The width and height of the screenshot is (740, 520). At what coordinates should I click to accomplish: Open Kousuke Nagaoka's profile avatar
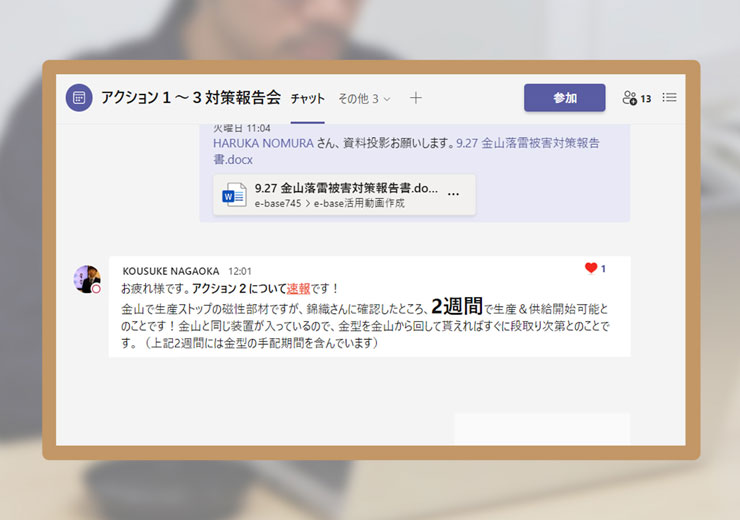[87, 279]
